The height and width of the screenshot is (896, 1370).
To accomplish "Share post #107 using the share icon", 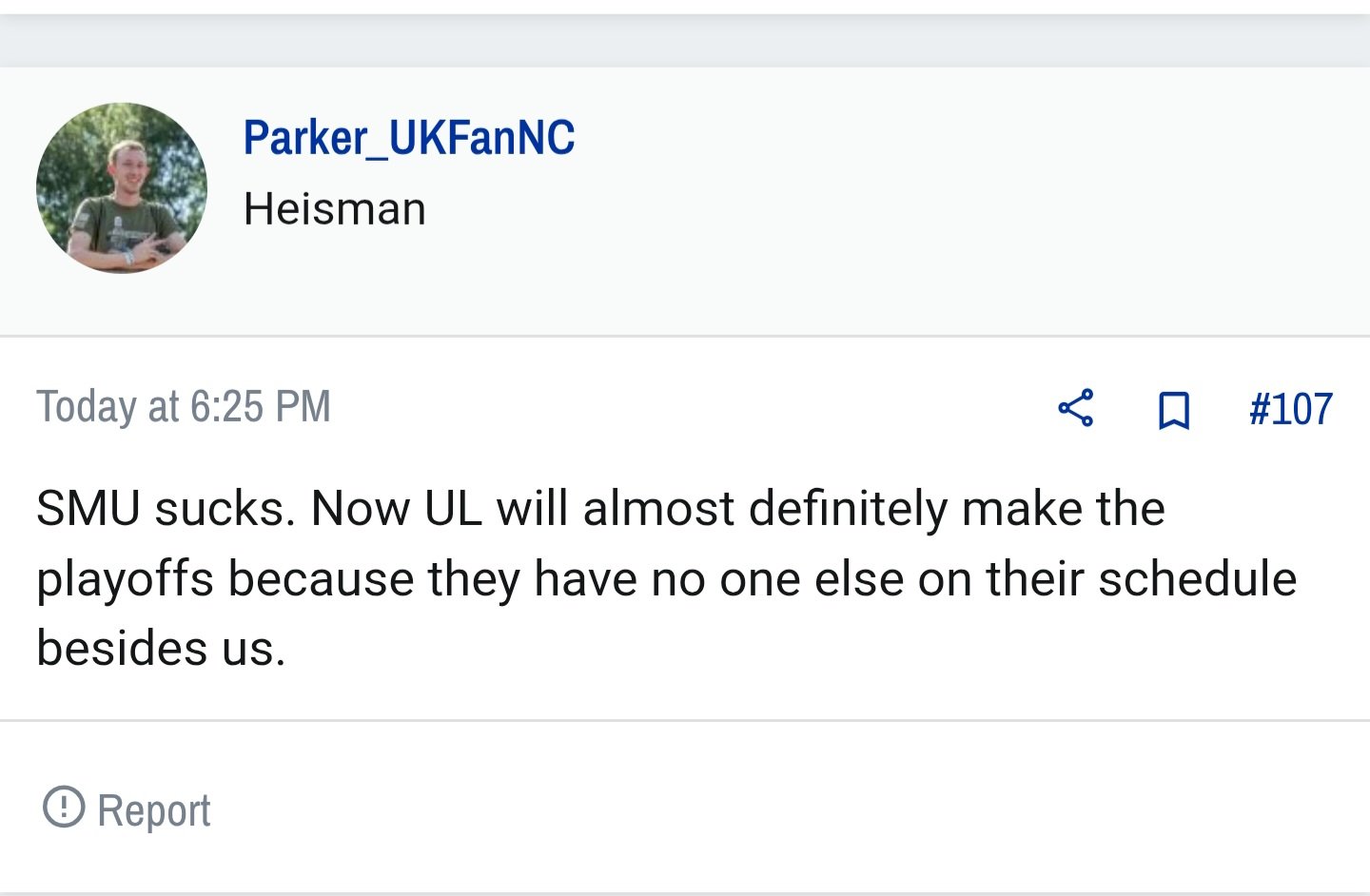I will (1076, 408).
